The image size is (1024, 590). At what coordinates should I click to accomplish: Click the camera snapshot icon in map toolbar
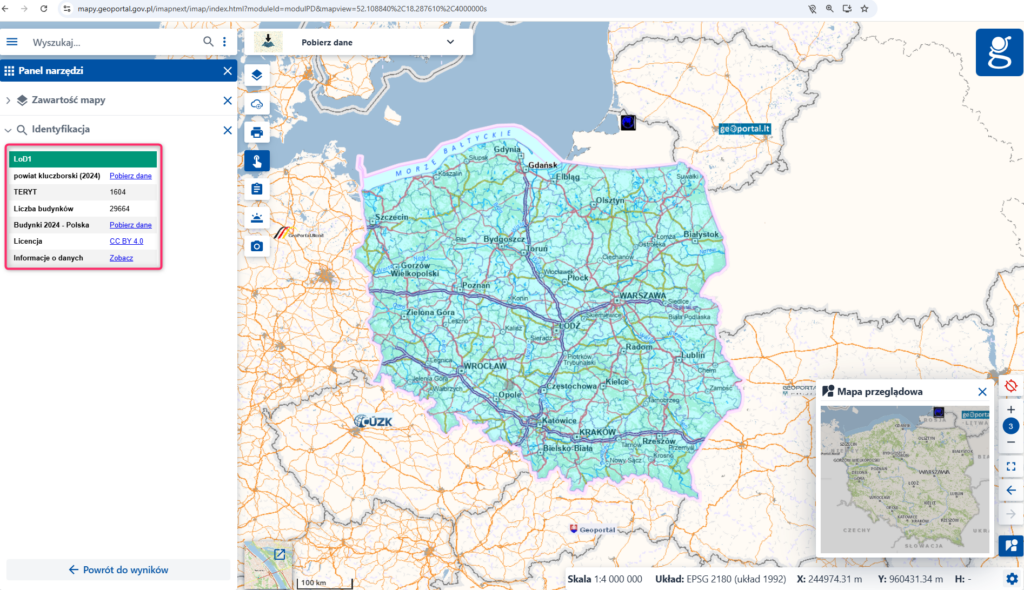click(x=257, y=246)
